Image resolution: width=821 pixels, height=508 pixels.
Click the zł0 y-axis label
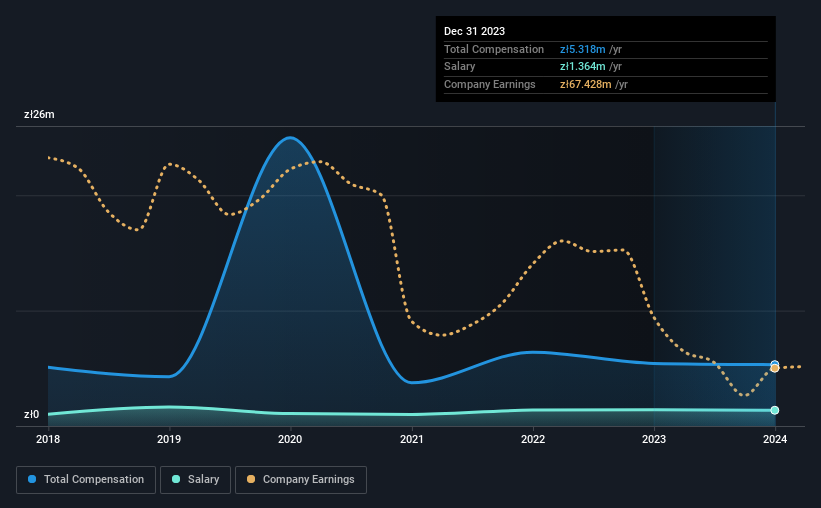pos(31,414)
